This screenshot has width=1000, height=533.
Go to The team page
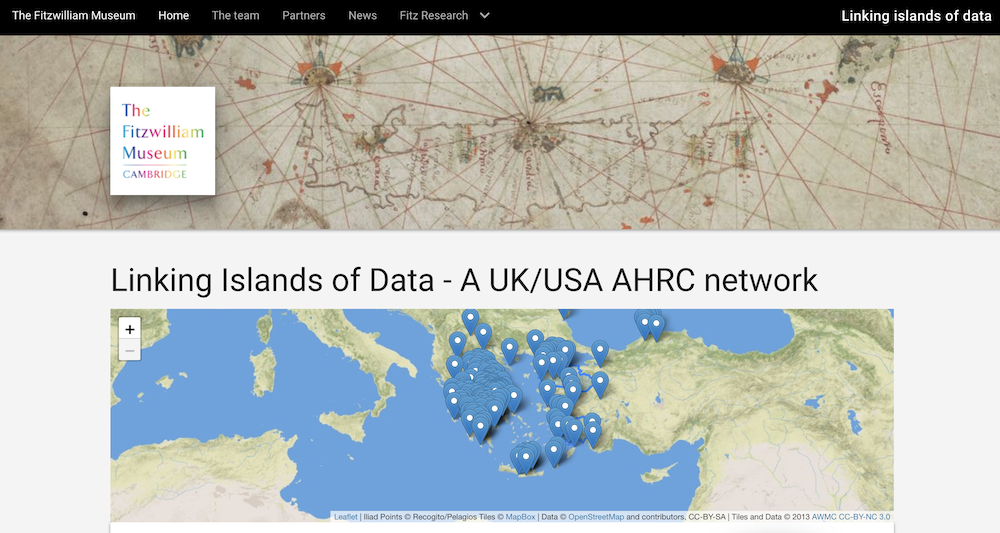235,15
